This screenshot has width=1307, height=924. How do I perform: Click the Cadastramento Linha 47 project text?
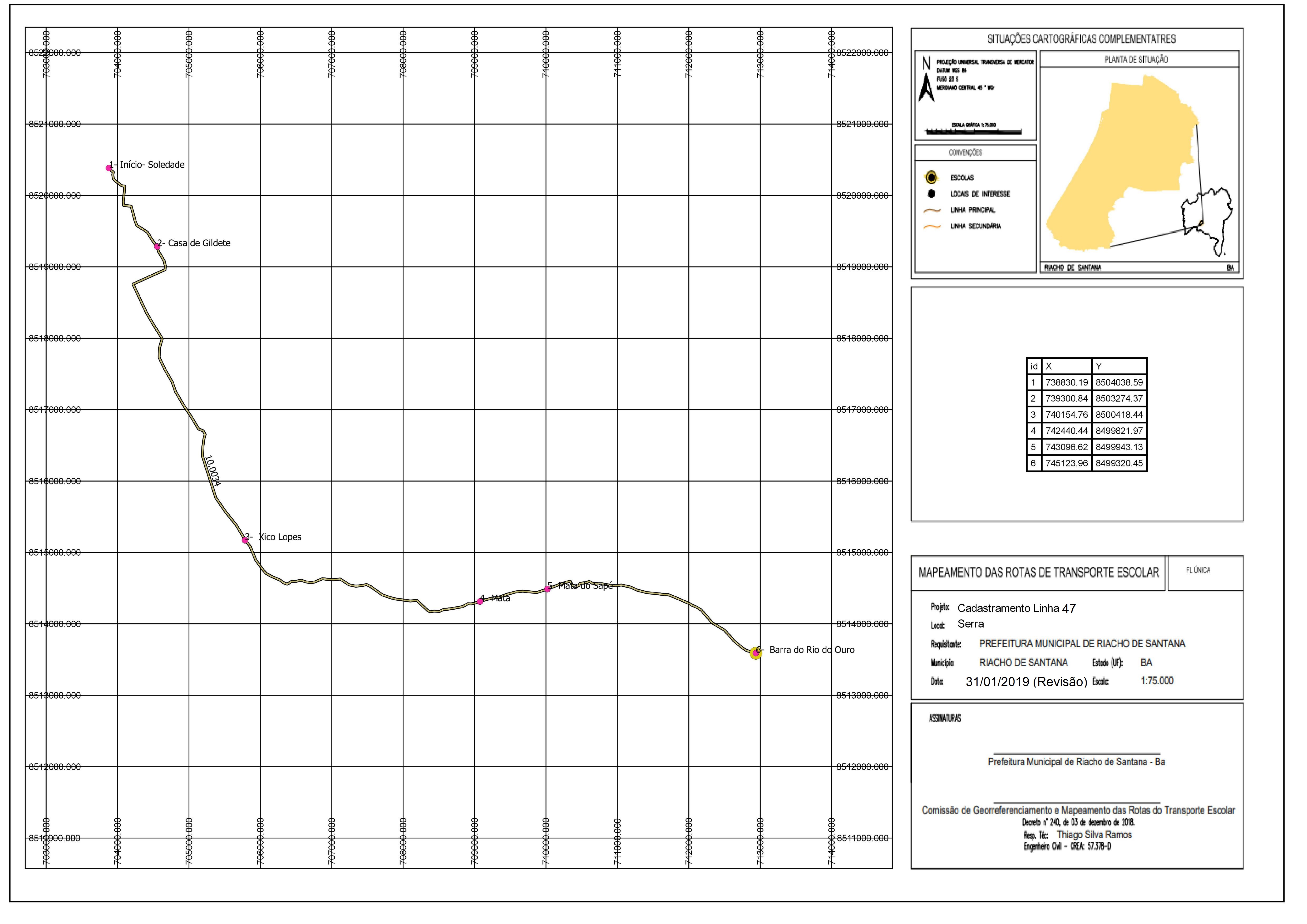1017,608
